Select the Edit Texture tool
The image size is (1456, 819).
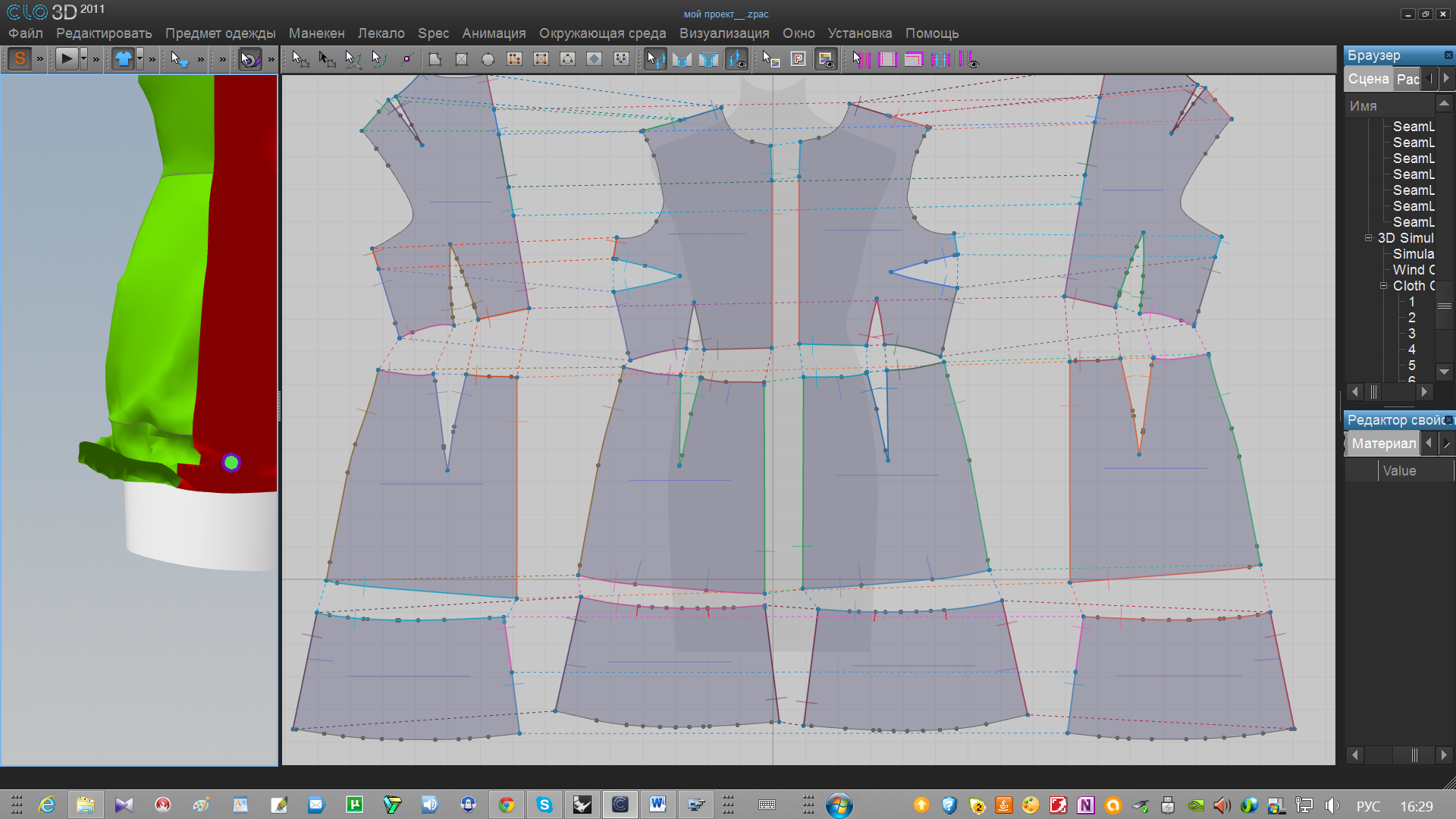(x=771, y=59)
